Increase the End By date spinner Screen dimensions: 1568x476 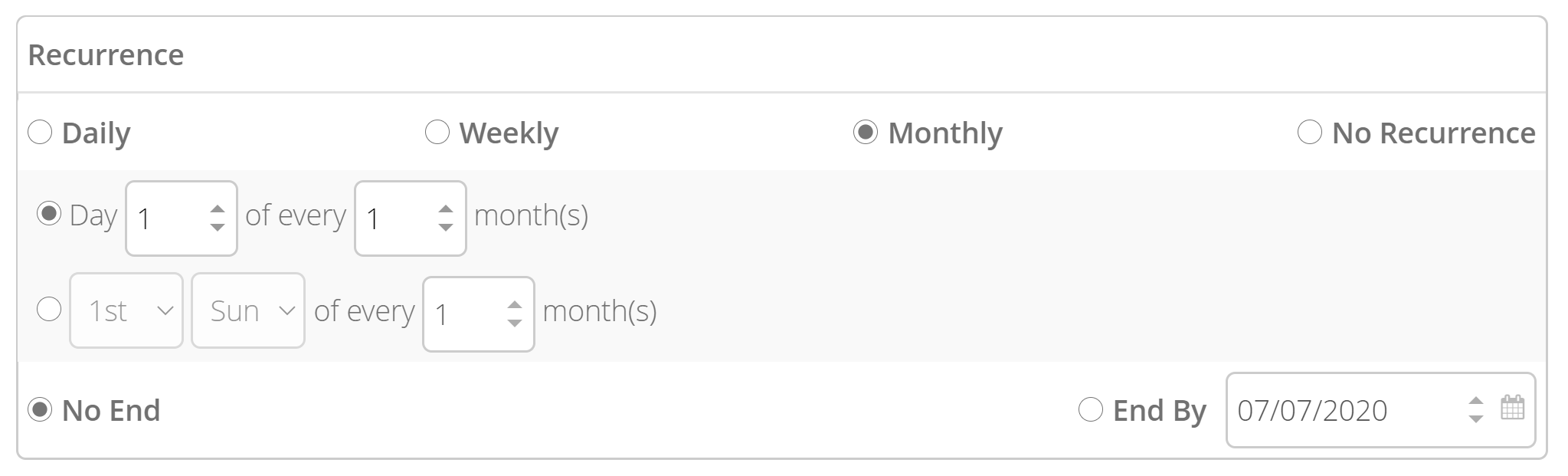pyautogui.click(x=1475, y=401)
